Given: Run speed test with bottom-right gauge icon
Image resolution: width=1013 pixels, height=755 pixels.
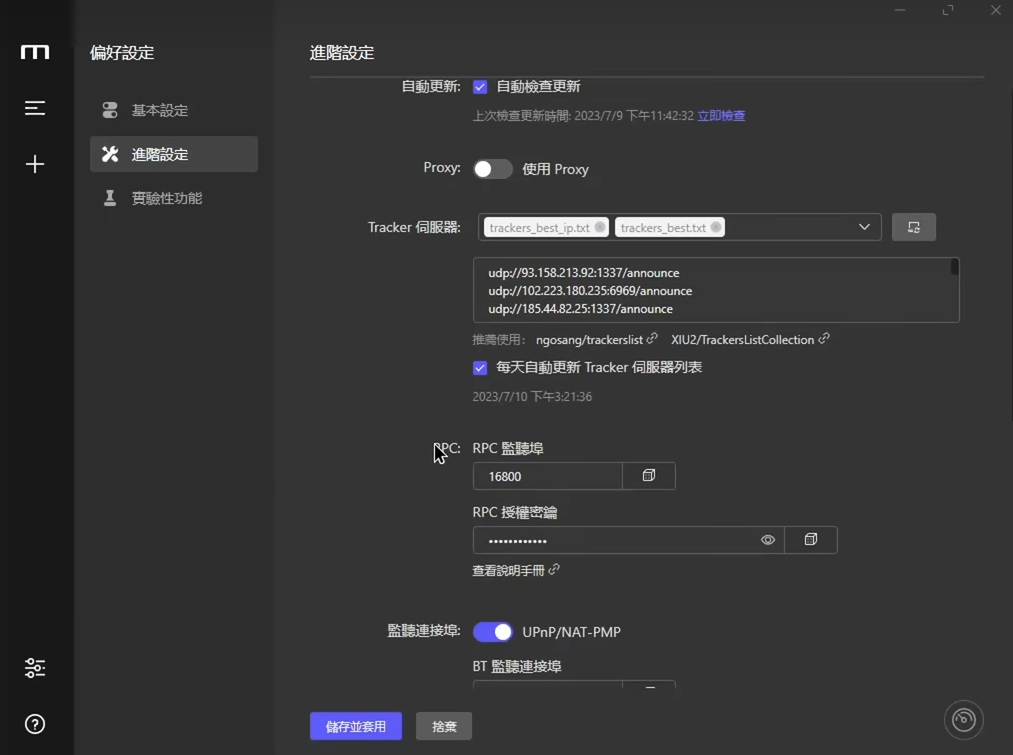Looking at the screenshot, I should [x=963, y=719].
